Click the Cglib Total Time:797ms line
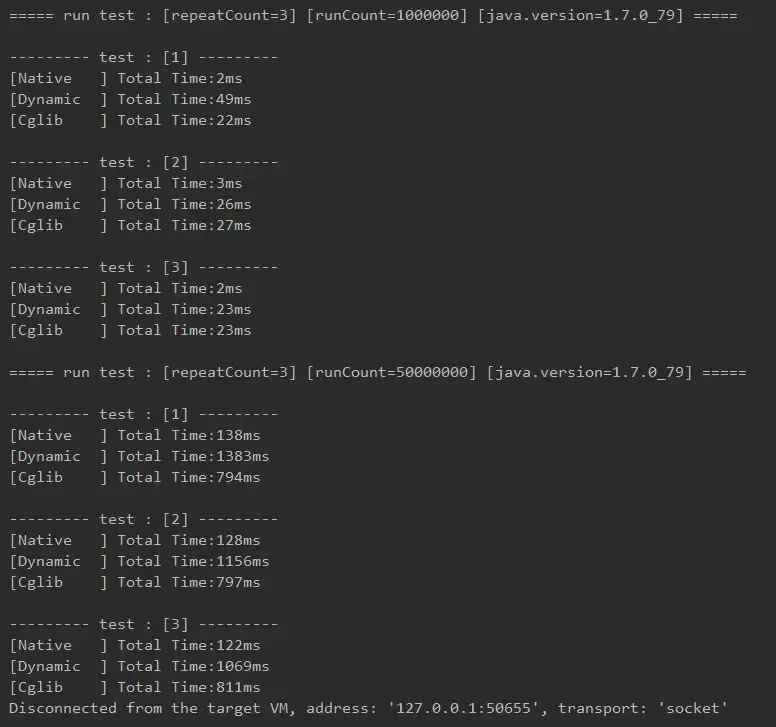This screenshot has width=776, height=727. (x=135, y=582)
